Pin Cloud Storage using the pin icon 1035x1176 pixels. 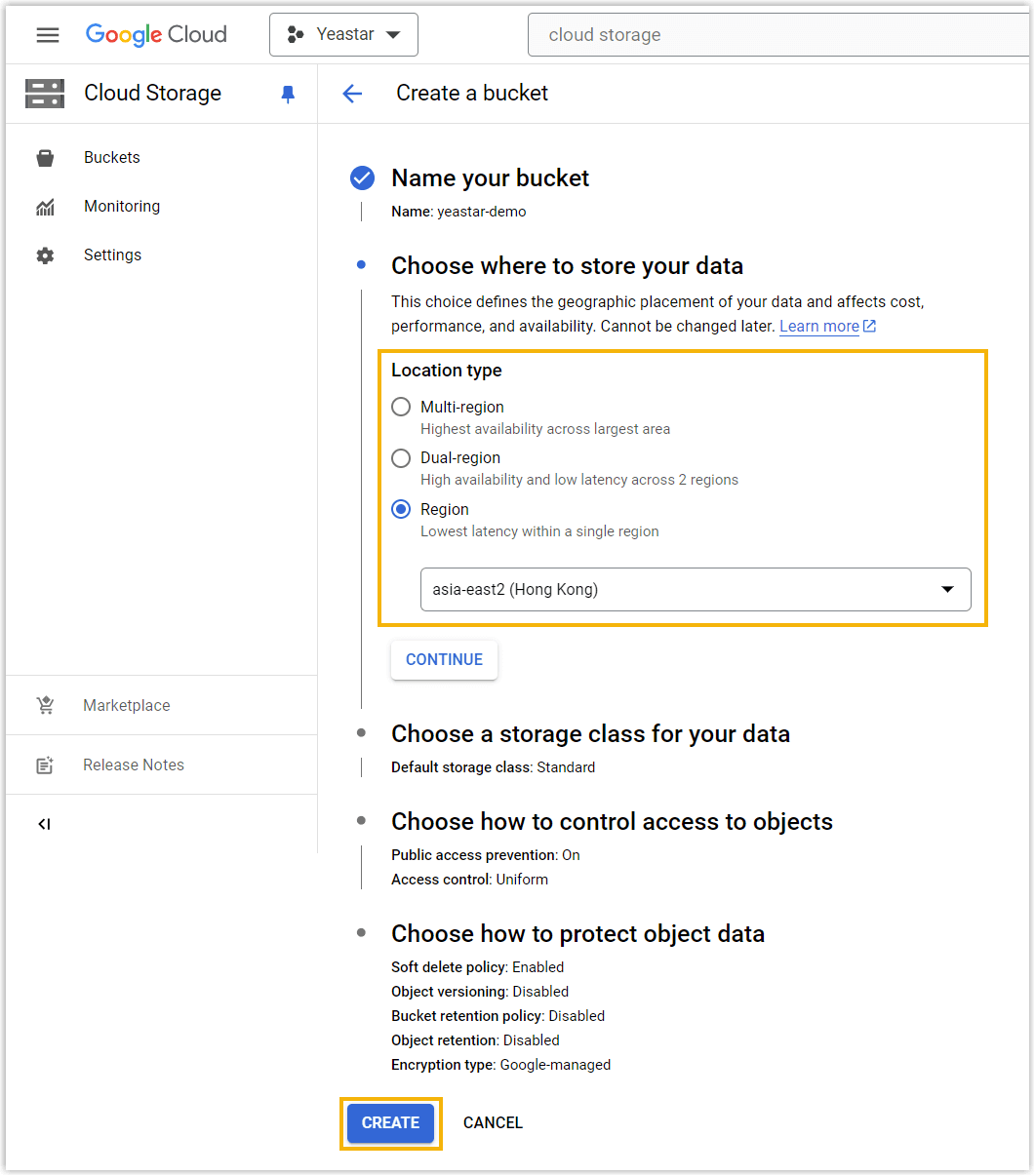point(287,93)
